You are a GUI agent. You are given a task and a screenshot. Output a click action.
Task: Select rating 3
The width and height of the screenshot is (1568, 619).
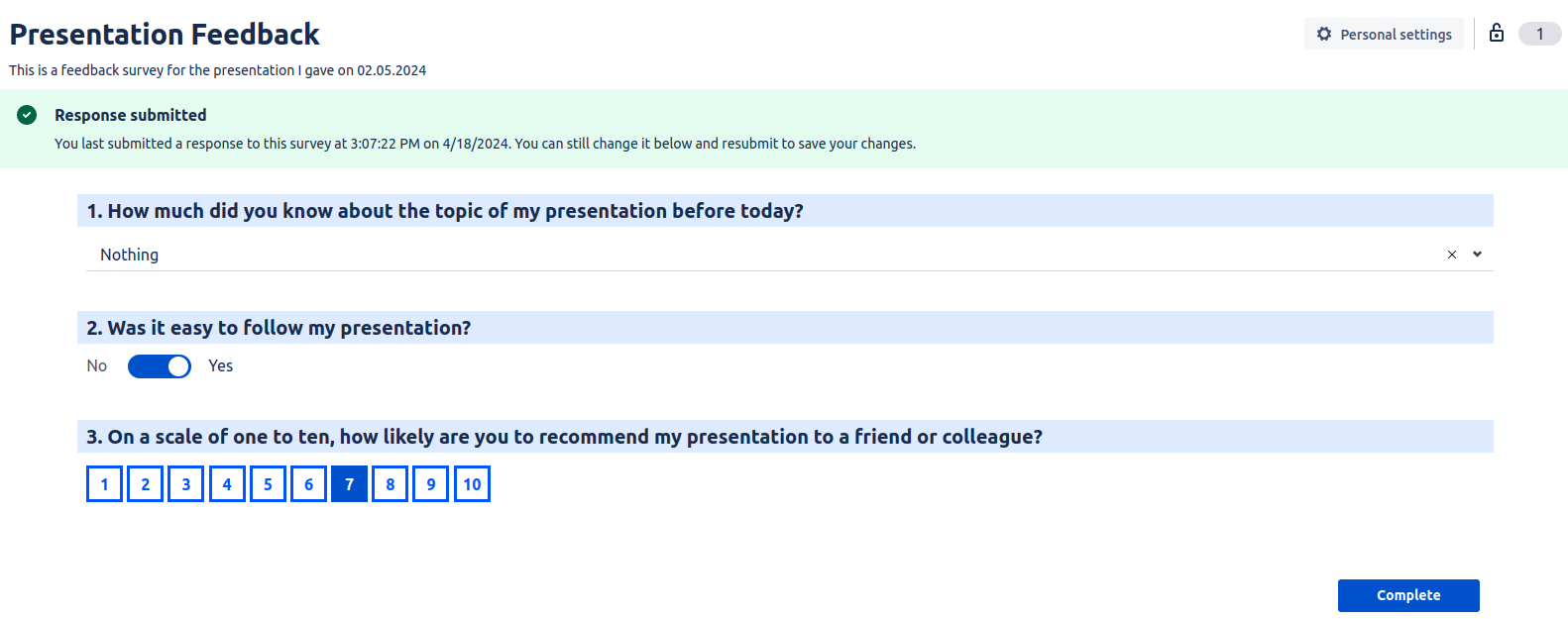pyautogui.click(x=185, y=484)
